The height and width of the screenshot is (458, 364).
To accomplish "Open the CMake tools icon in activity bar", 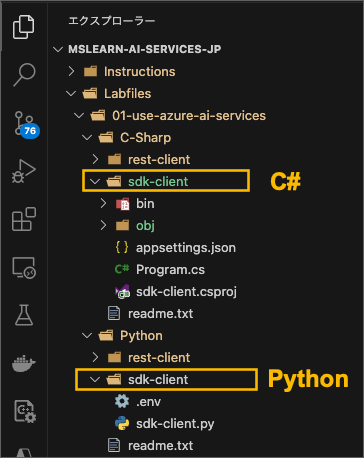I will [x=25, y=411].
